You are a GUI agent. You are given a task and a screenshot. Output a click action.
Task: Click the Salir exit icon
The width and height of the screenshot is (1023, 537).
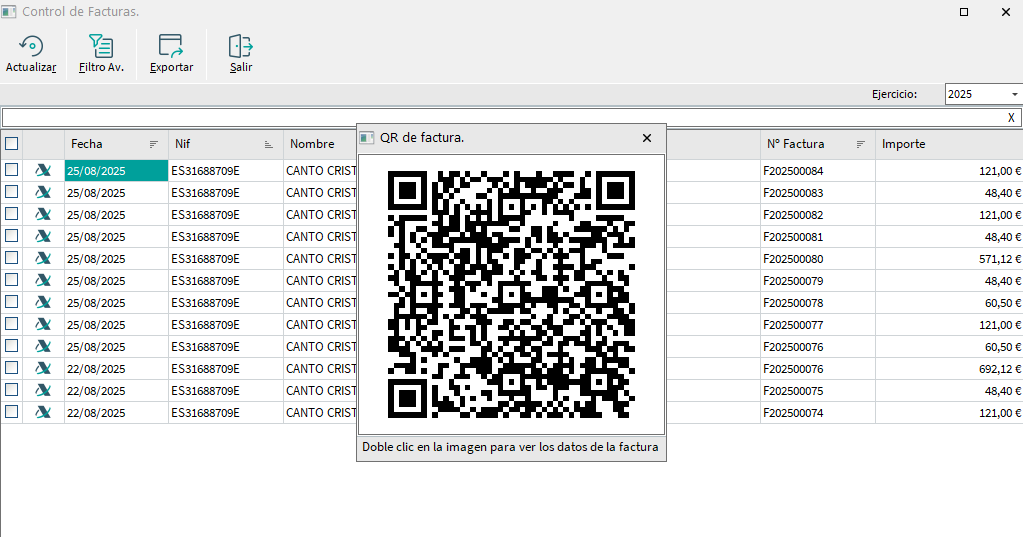[241, 47]
